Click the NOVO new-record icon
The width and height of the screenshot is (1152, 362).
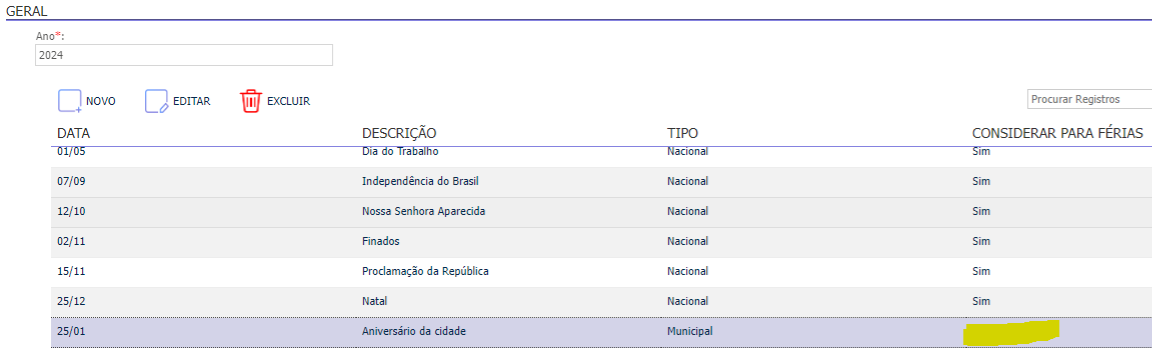click(x=69, y=101)
